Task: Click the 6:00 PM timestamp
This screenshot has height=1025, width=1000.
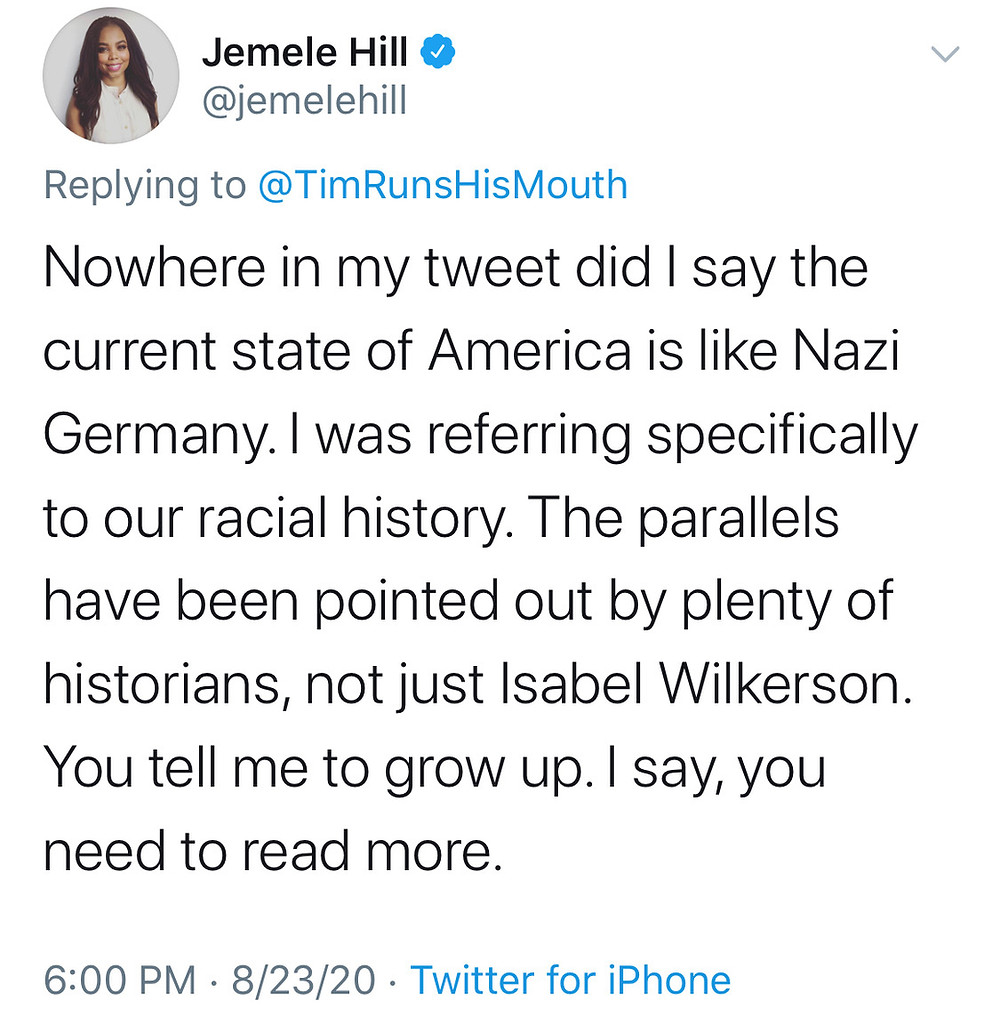Action: 120,980
